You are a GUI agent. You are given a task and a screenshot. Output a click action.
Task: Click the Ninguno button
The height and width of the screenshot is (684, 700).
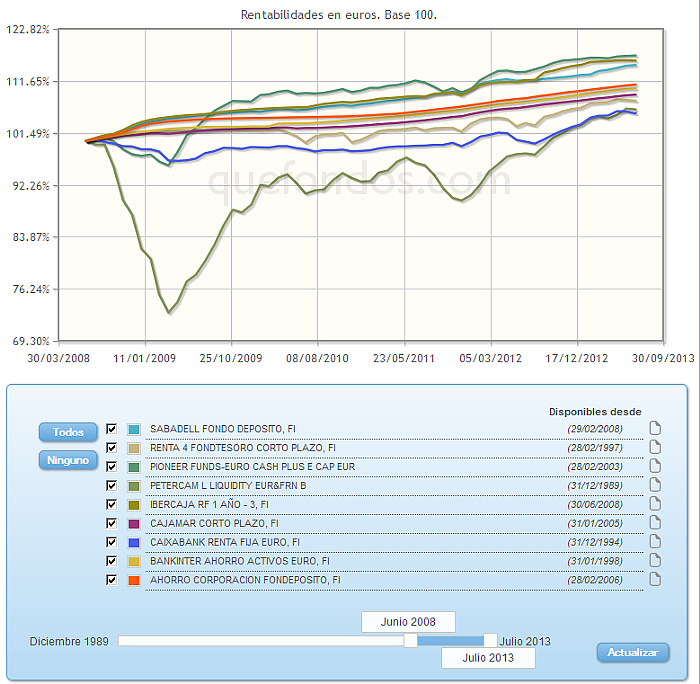tap(68, 460)
